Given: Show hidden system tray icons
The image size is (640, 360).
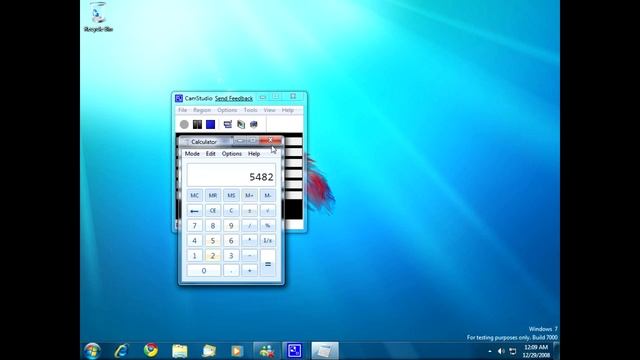Looking at the screenshot, I should click(490, 351).
